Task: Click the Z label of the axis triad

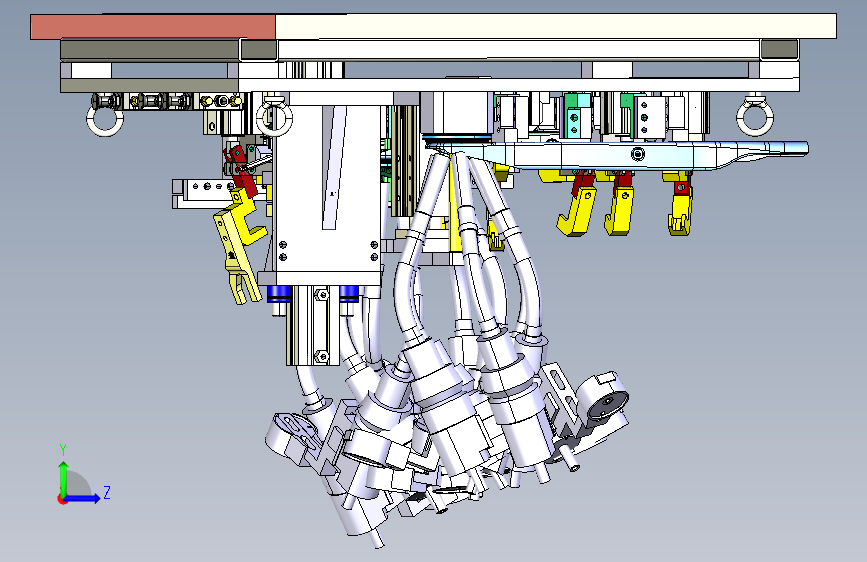Action: pyautogui.click(x=107, y=492)
